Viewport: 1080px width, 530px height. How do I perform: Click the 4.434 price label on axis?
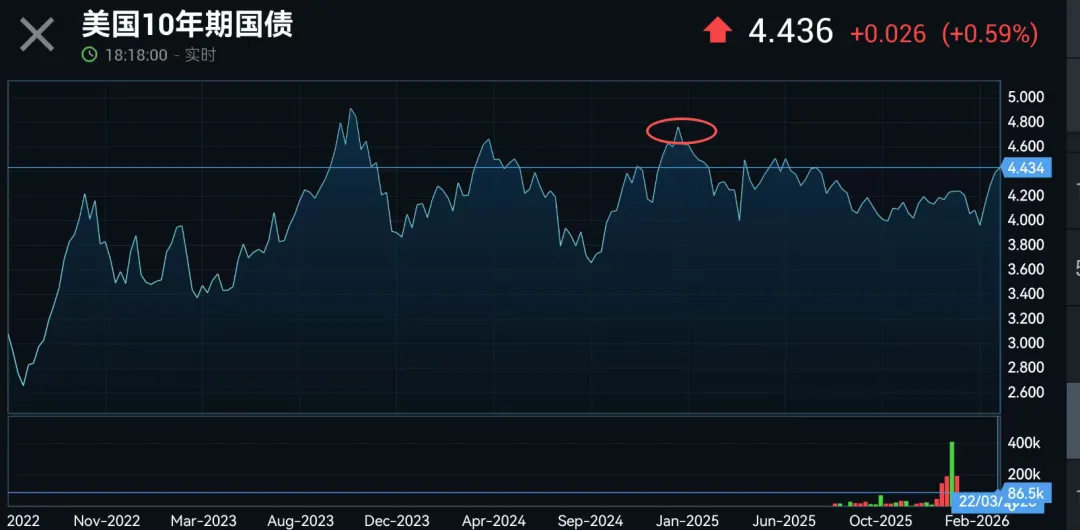coord(1026,167)
